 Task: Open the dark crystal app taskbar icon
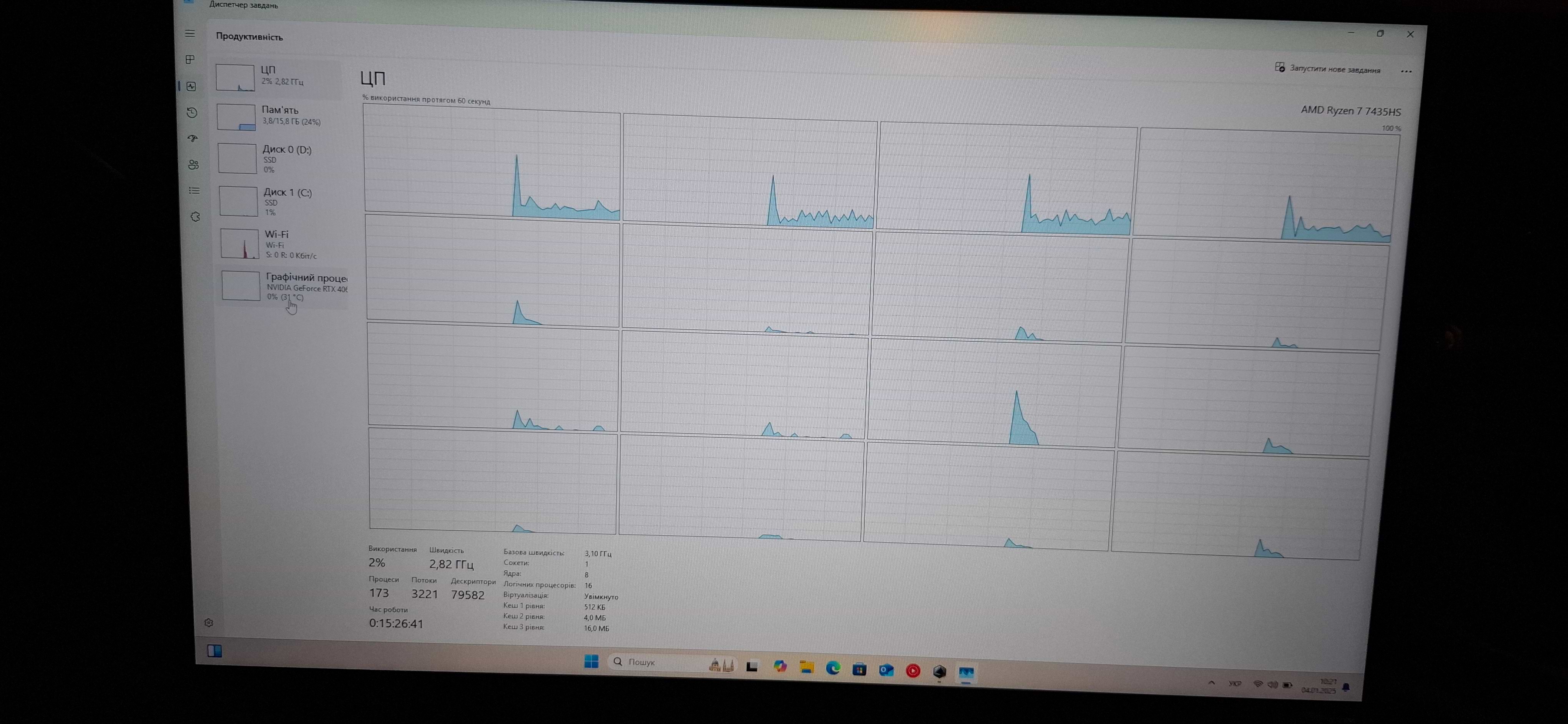[940, 672]
